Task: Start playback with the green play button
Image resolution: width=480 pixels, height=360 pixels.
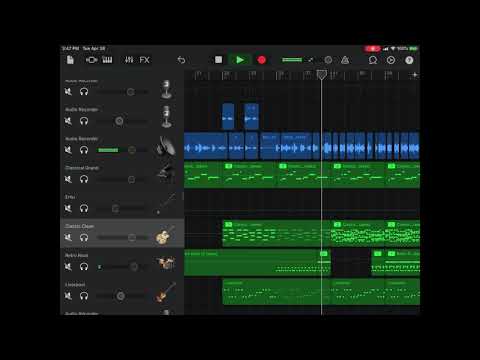Action: pyautogui.click(x=240, y=60)
